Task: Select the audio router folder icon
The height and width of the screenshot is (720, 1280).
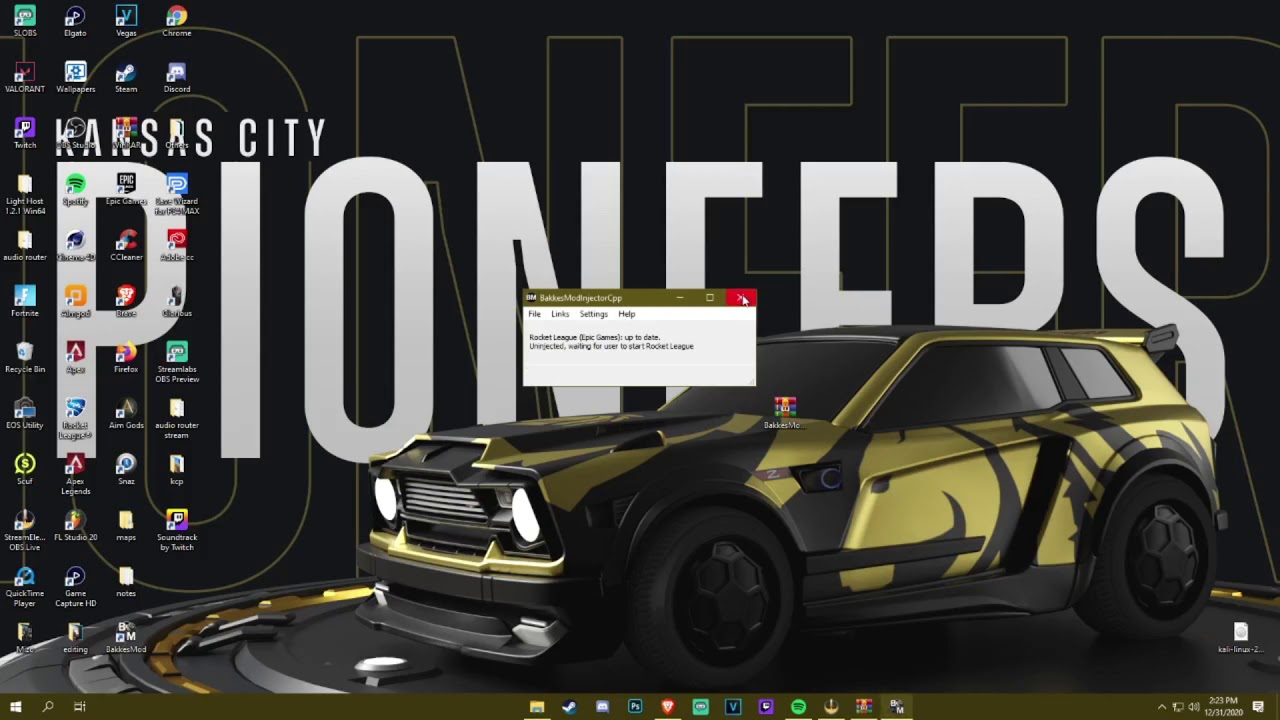Action: (25, 245)
